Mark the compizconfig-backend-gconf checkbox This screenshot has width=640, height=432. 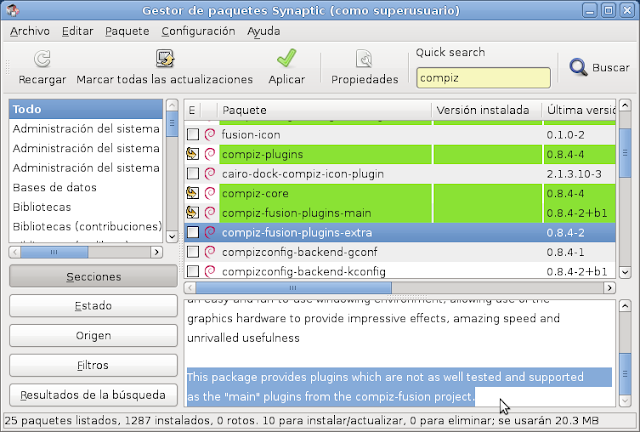pyautogui.click(x=193, y=252)
